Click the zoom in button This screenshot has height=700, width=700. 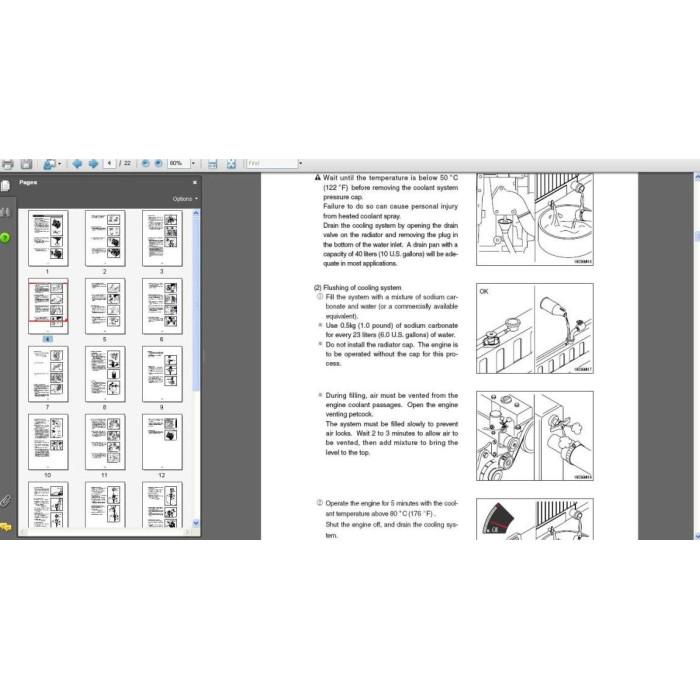tap(158, 163)
